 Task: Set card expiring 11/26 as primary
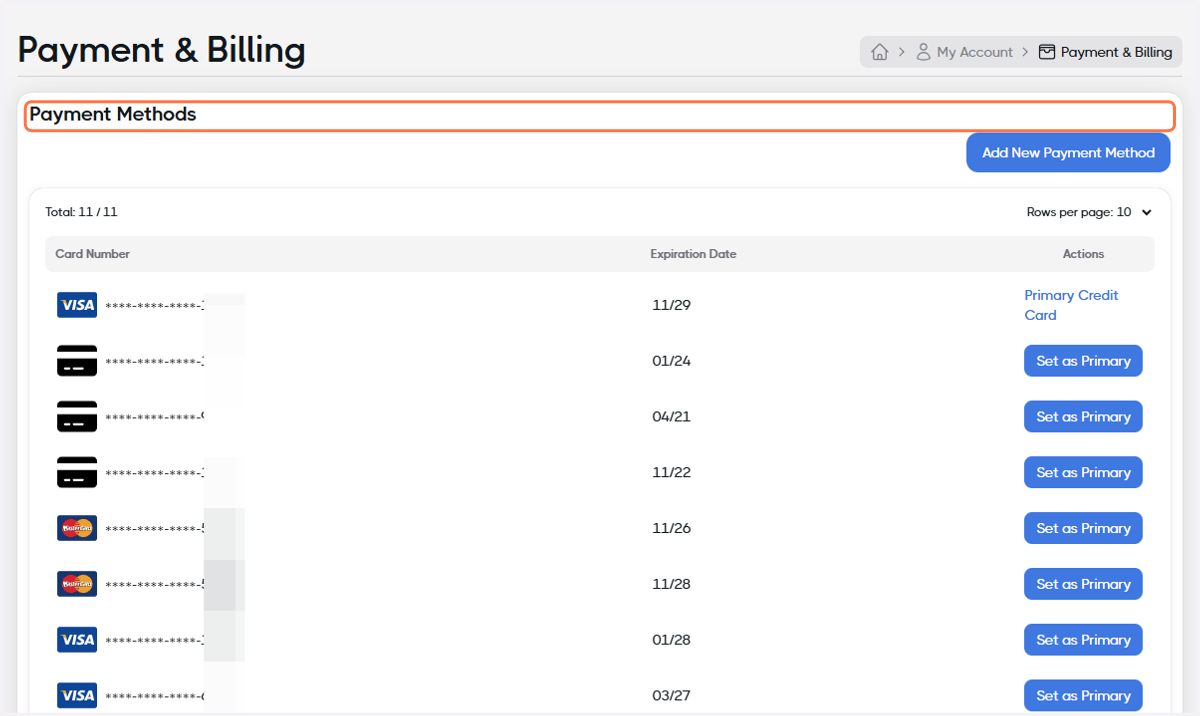coord(1083,529)
